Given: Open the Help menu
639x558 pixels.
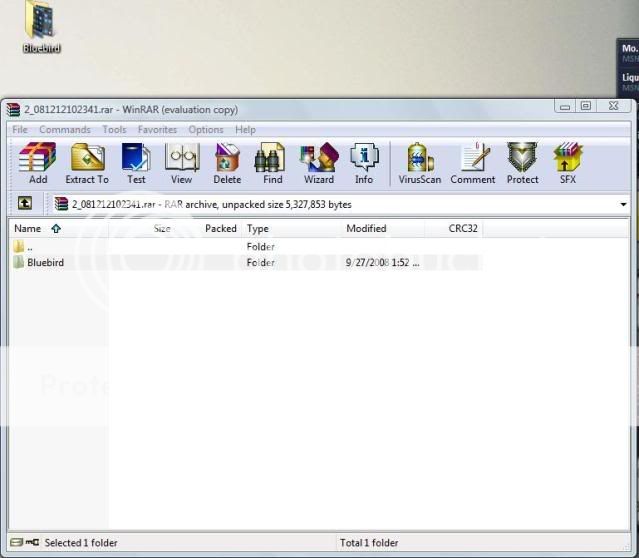Looking at the screenshot, I should [245, 130].
